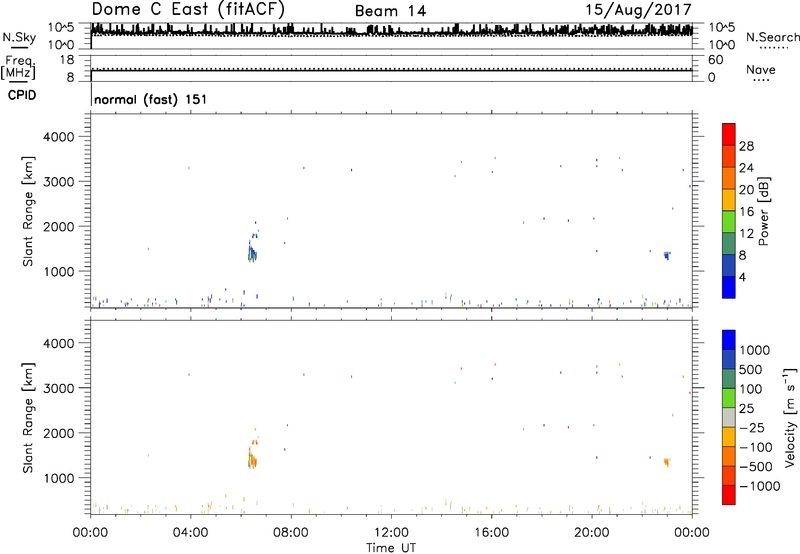Viewport: 800px width, 554px height.
Task: Click the '16' power colorbar label
Action: tap(746, 212)
